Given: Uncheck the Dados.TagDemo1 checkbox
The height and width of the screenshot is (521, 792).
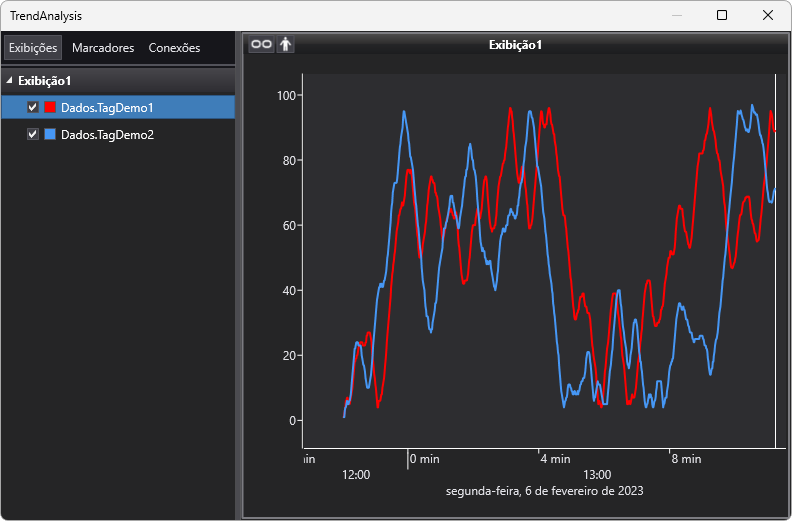Looking at the screenshot, I should tap(33, 107).
